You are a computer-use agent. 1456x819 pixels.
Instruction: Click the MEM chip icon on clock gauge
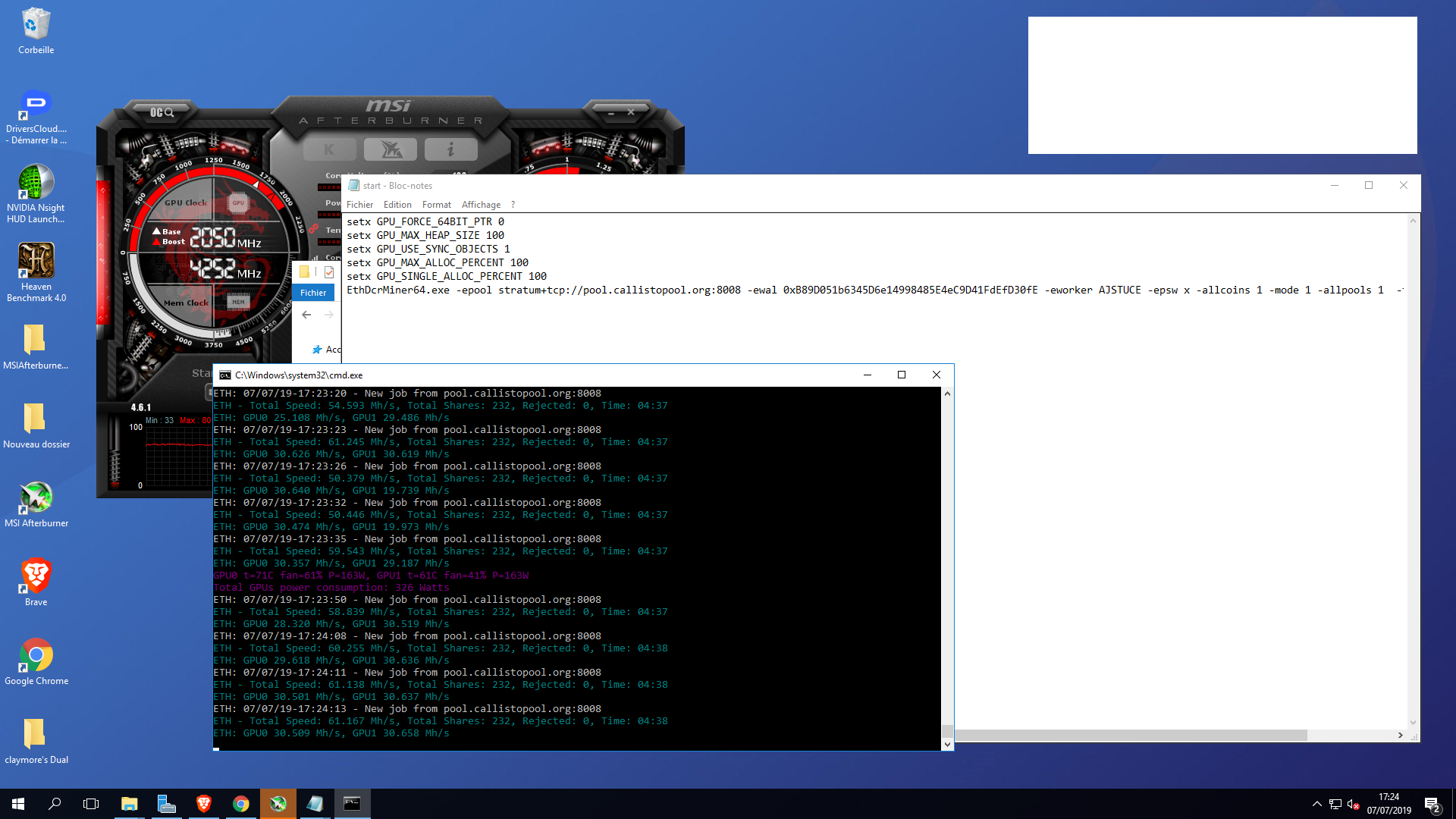pos(238,302)
